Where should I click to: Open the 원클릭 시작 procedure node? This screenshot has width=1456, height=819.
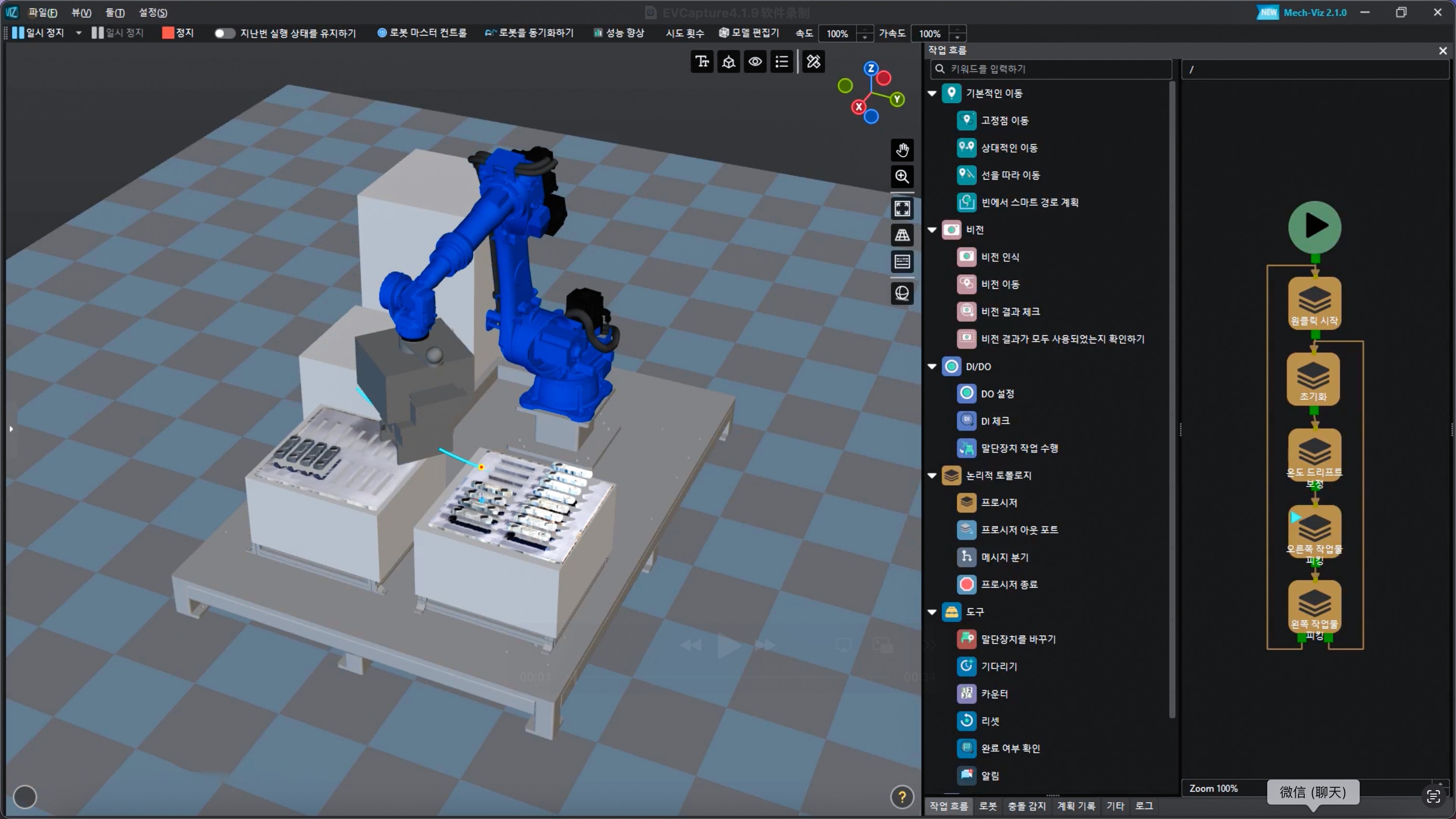click(1314, 302)
